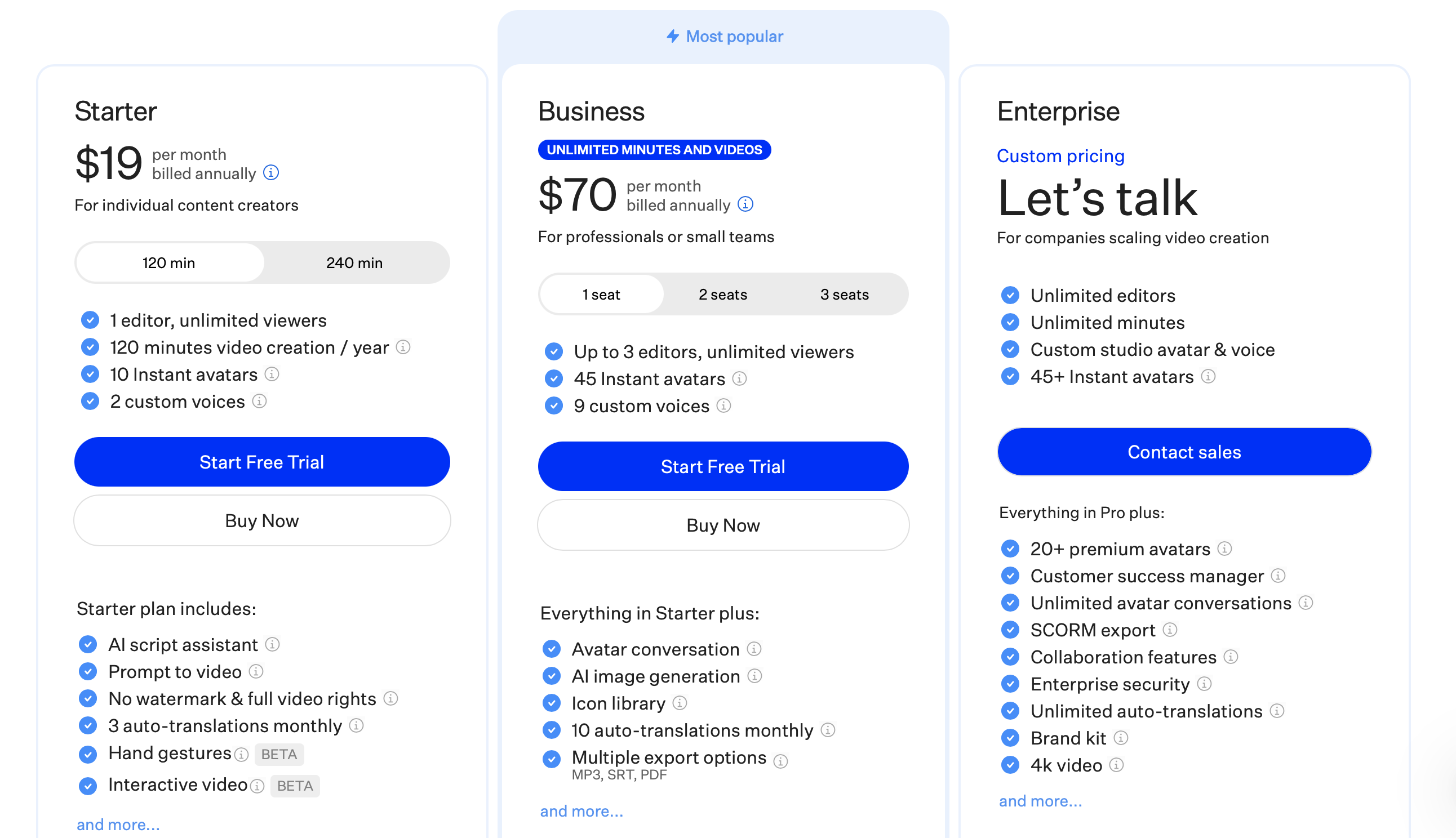The image size is (1456, 838).
Task: Show Avatar conversation info tooltip icon
Action: click(x=753, y=649)
